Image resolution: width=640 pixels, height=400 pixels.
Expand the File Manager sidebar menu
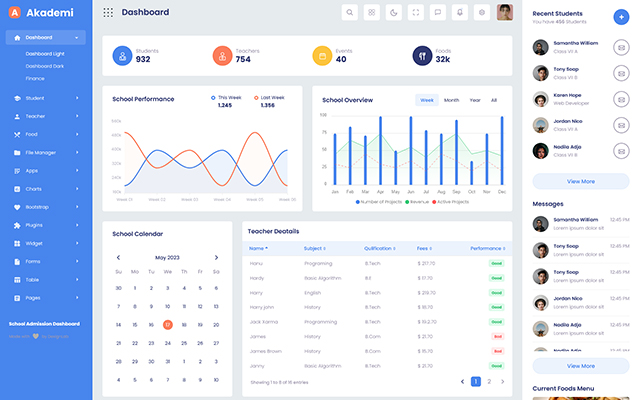tap(46, 152)
